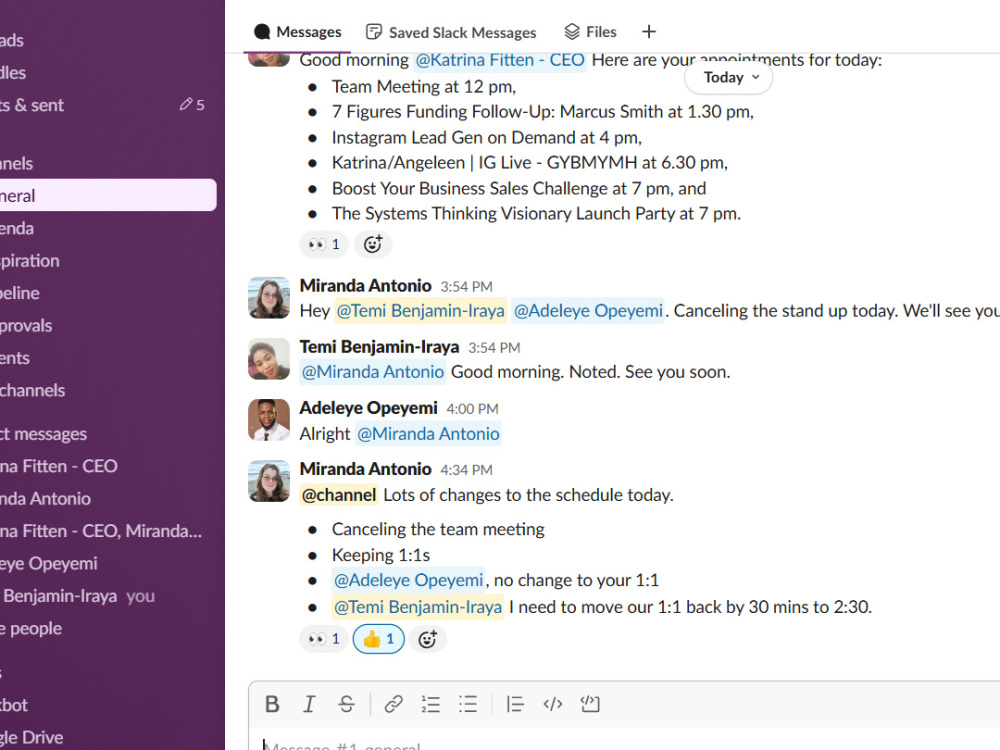Viewport: 1000px width, 750px height.
Task: Open Adeleye Opeyemi's avatar
Action: click(268, 420)
